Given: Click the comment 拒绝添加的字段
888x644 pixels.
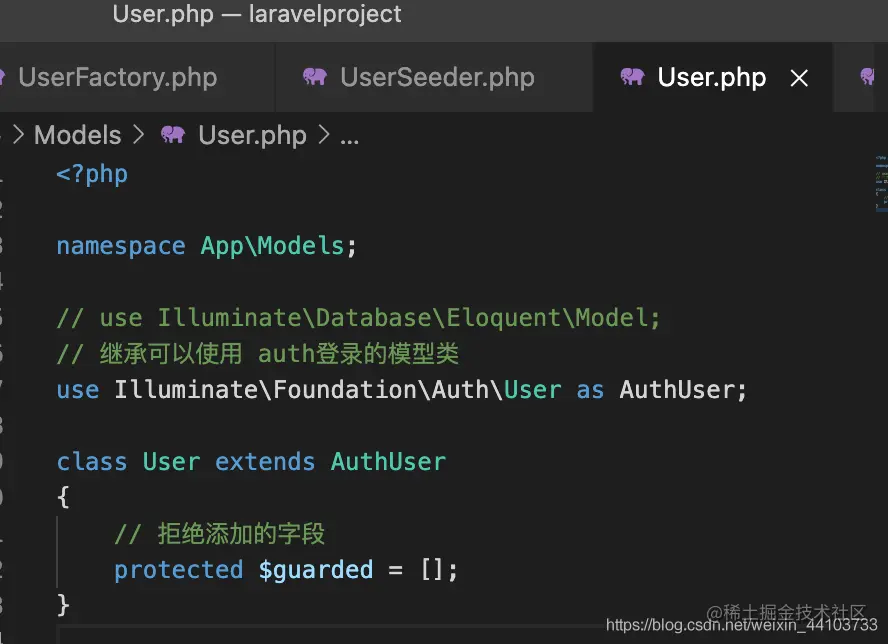Looking at the screenshot, I should pyautogui.click(x=220, y=534).
